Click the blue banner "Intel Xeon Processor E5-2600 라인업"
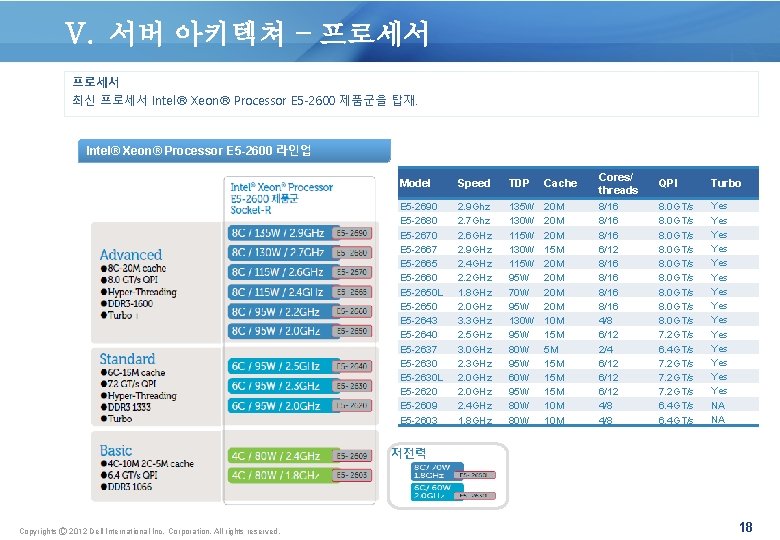Screen dimensions: 780x540 [x=234, y=151]
